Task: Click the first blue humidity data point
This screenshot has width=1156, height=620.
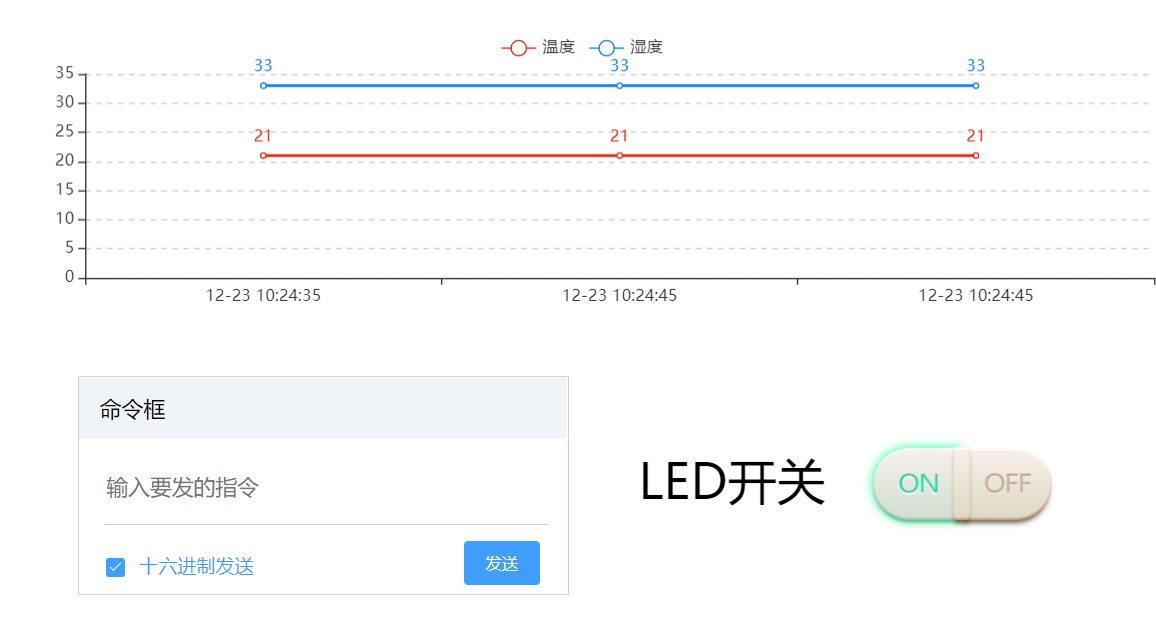Action: pyautogui.click(x=263, y=86)
